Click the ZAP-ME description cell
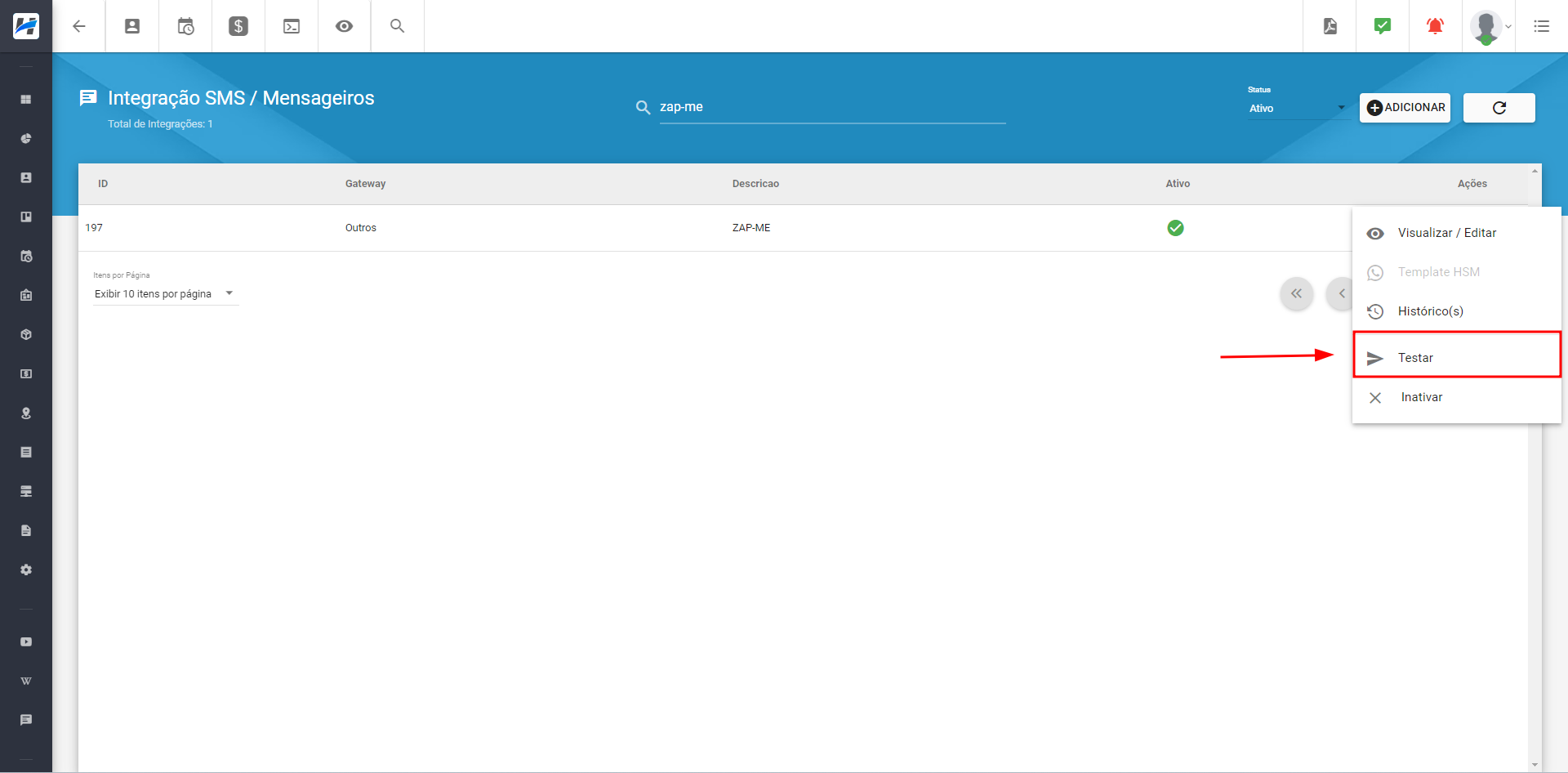The height and width of the screenshot is (773, 1568). coord(751,228)
